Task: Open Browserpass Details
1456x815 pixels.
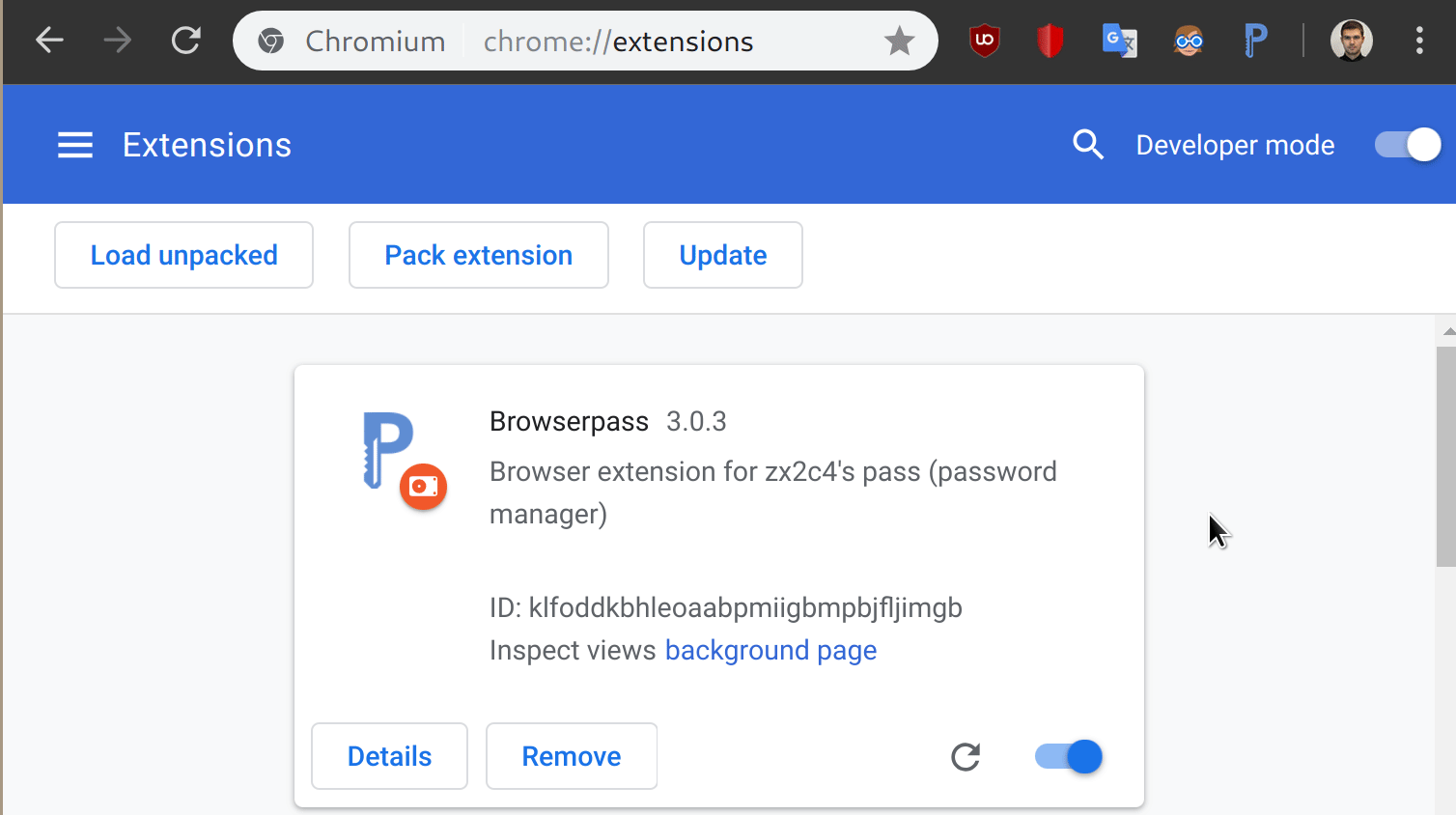Action: (x=389, y=756)
